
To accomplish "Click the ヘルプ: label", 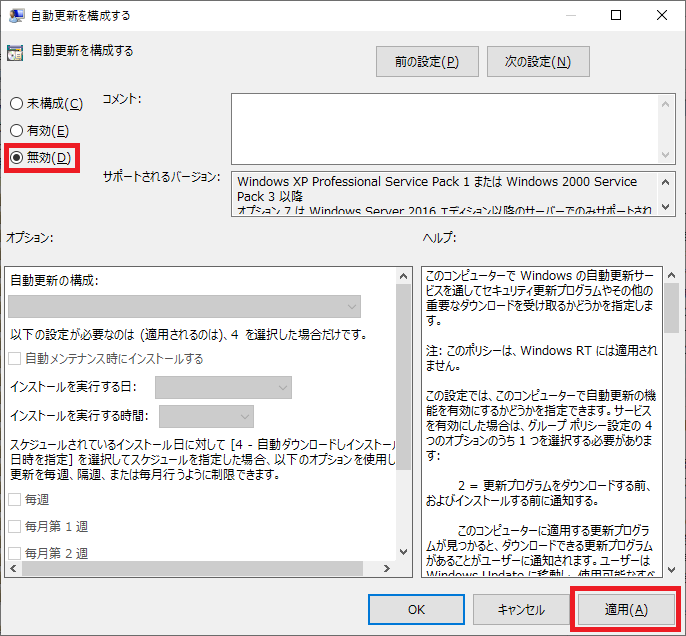I will 439,238.
